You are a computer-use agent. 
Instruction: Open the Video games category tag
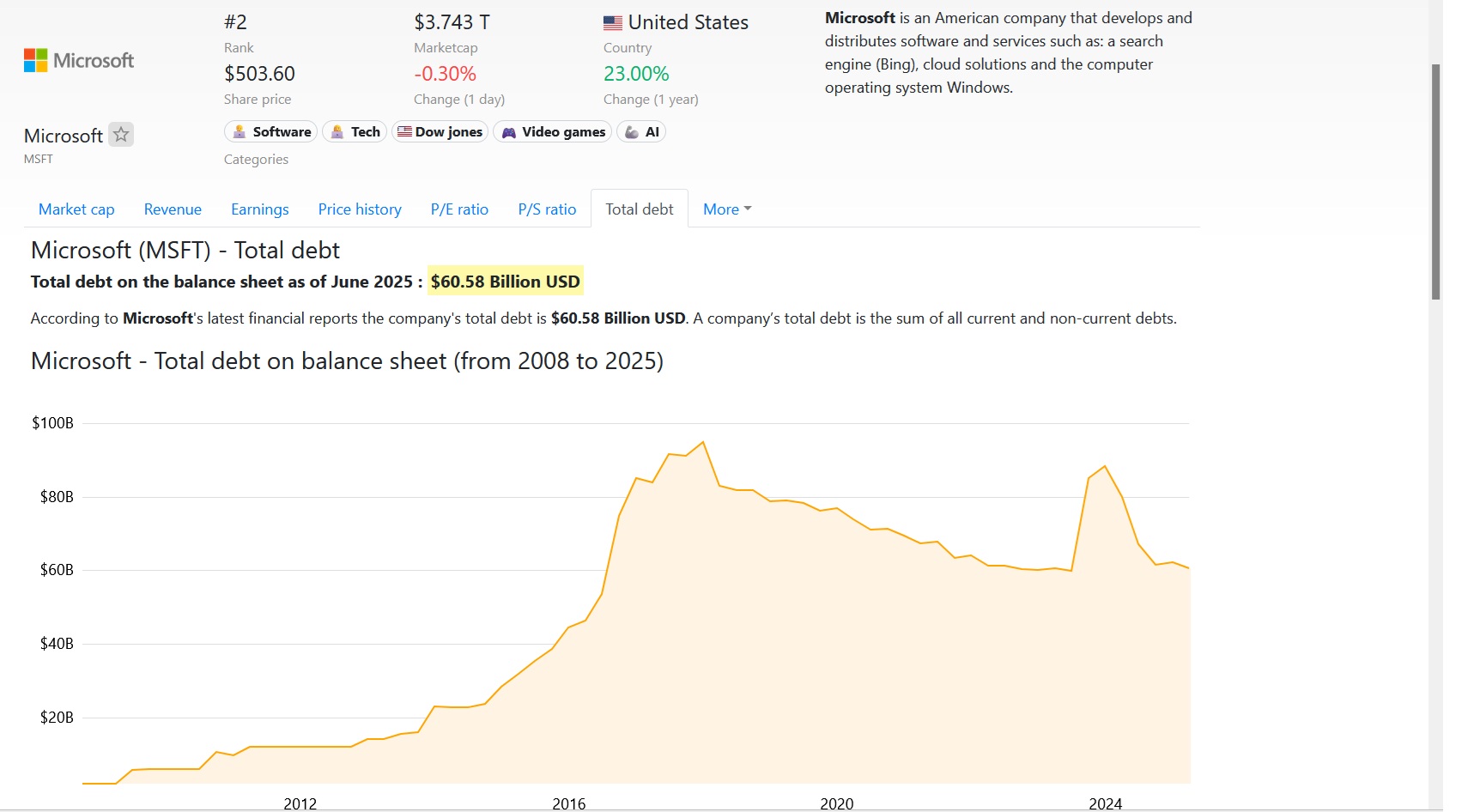(x=553, y=131)
